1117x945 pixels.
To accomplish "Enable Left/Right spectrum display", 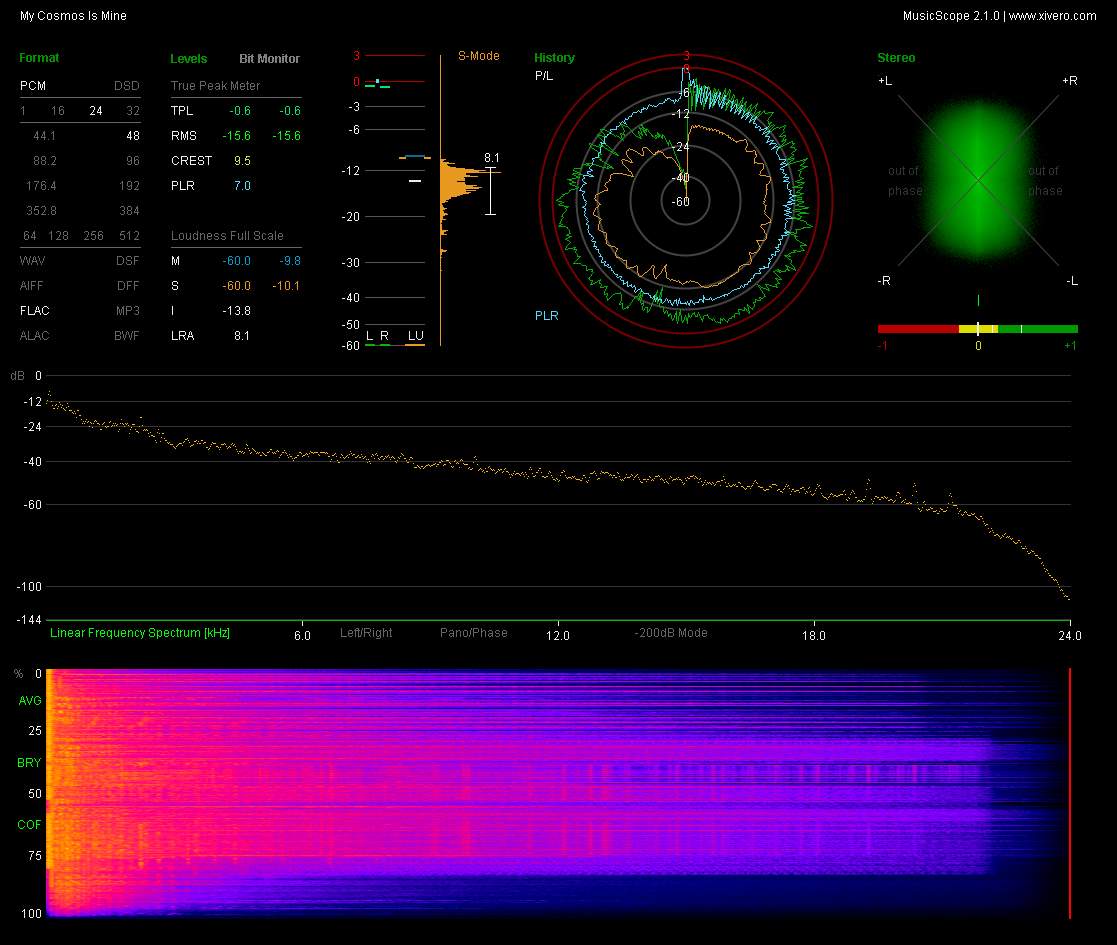I will click(x=366, y=633).
